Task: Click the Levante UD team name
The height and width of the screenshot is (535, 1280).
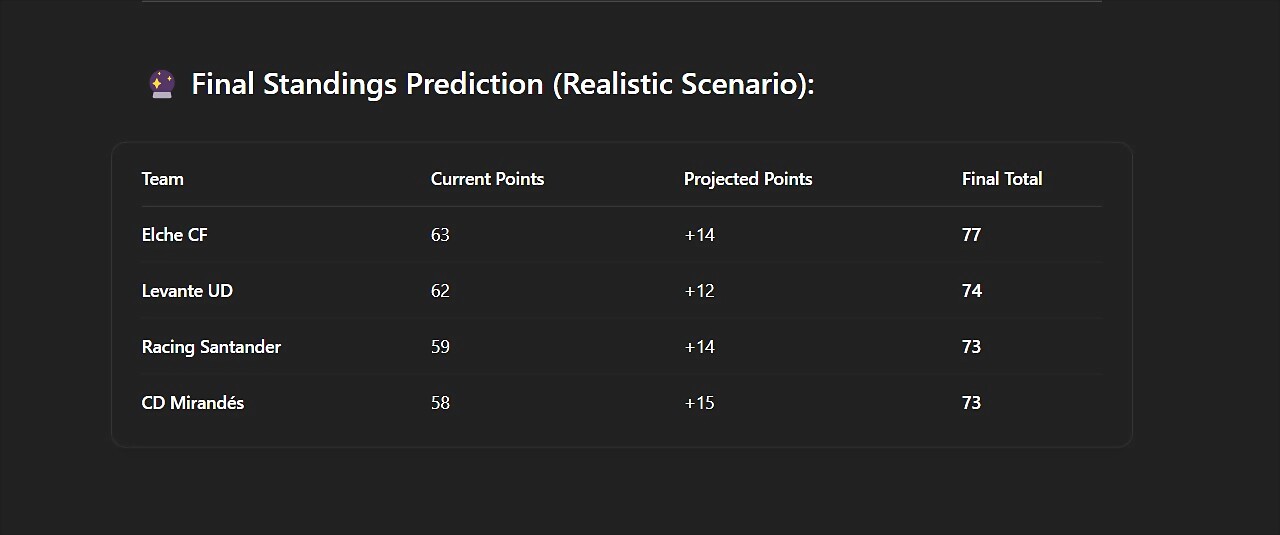Action: 187,291
